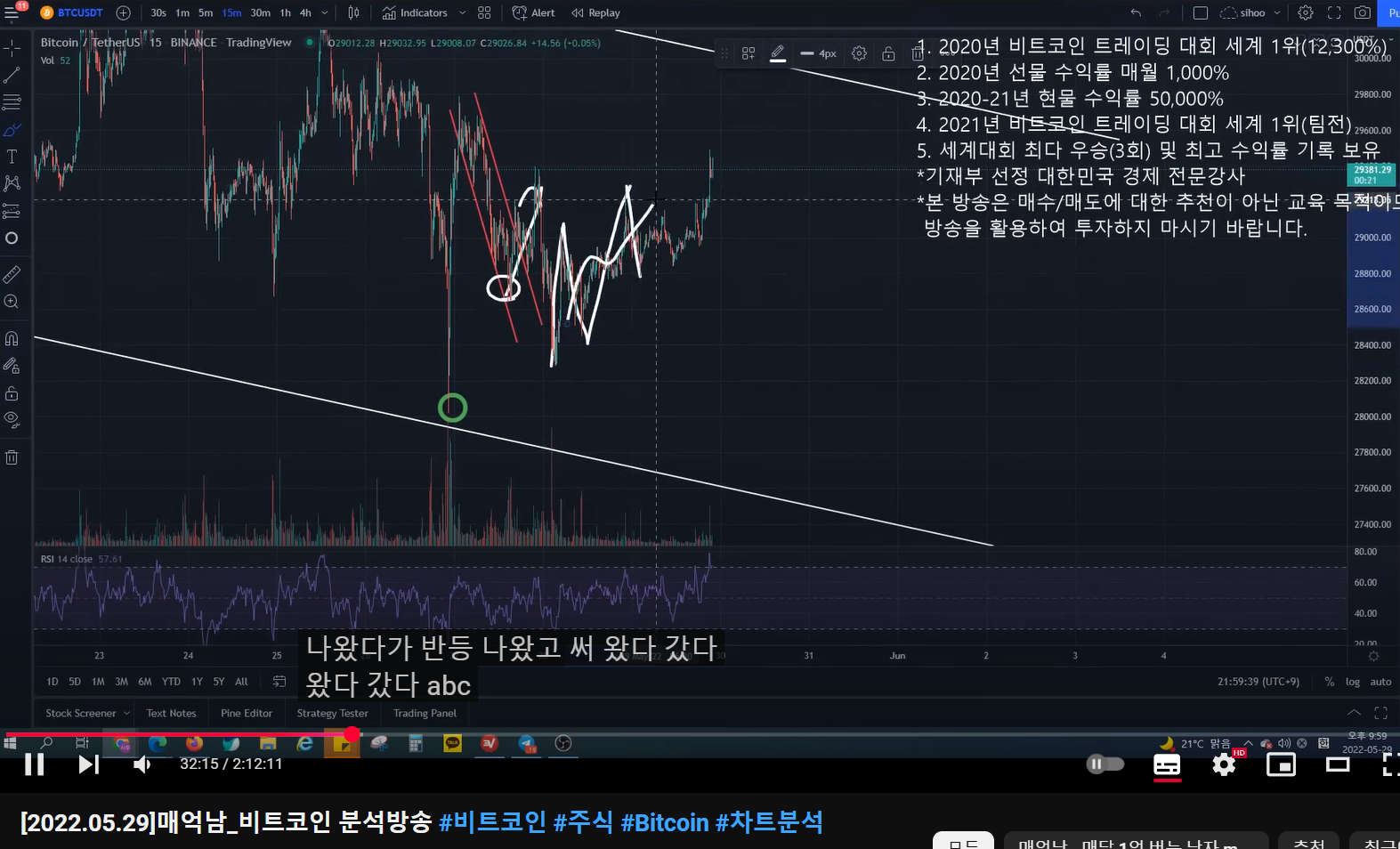Switch to the 4h timeframe

(305, 12)
